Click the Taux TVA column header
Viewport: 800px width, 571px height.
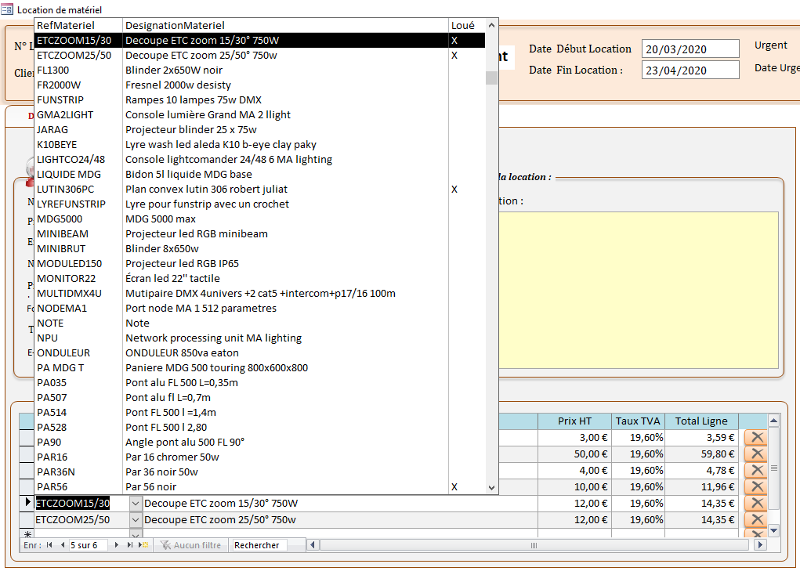pos(638,421)
